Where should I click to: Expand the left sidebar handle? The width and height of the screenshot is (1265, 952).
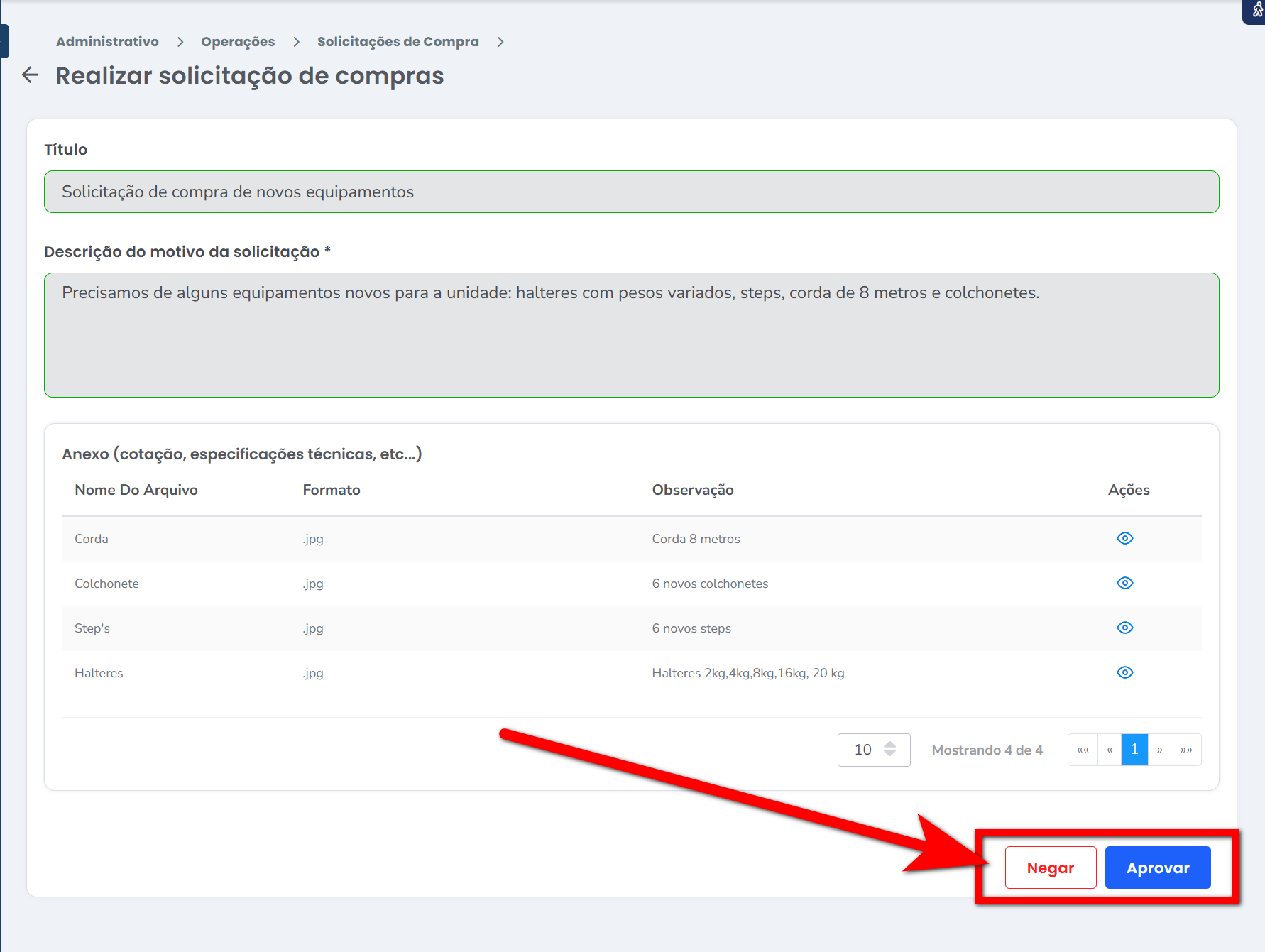(4, 41)
